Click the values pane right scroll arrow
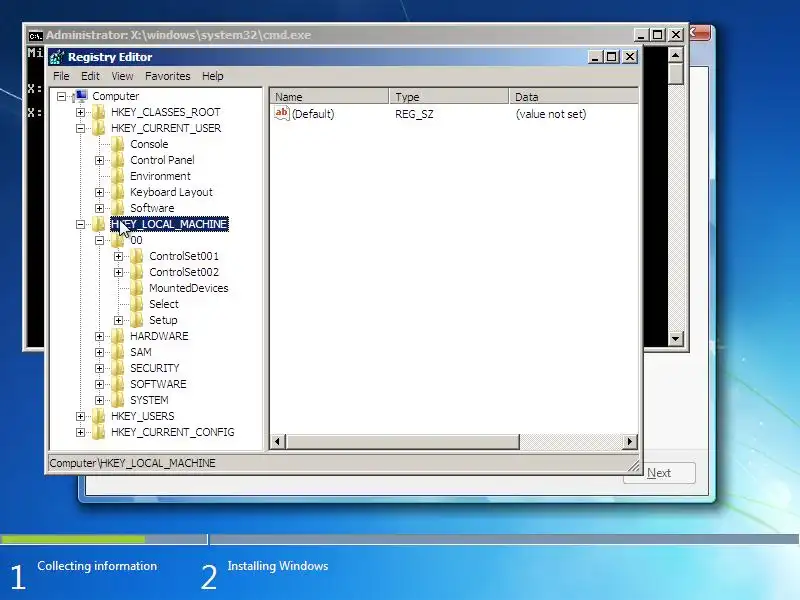The width and height of the screenshot is (800, 600). (x=630, y=441)
